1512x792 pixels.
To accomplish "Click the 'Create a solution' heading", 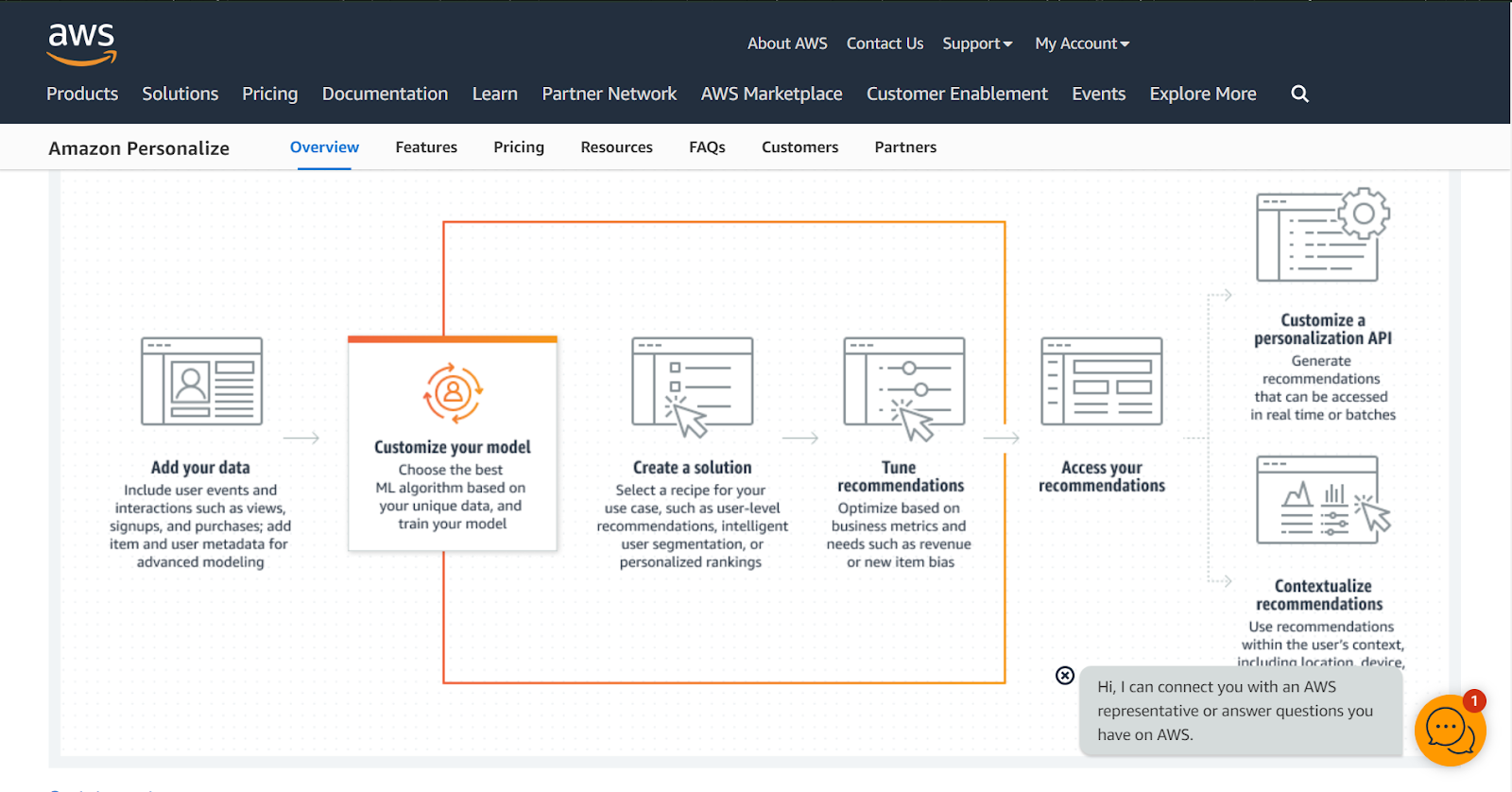I will pos(693,467).
